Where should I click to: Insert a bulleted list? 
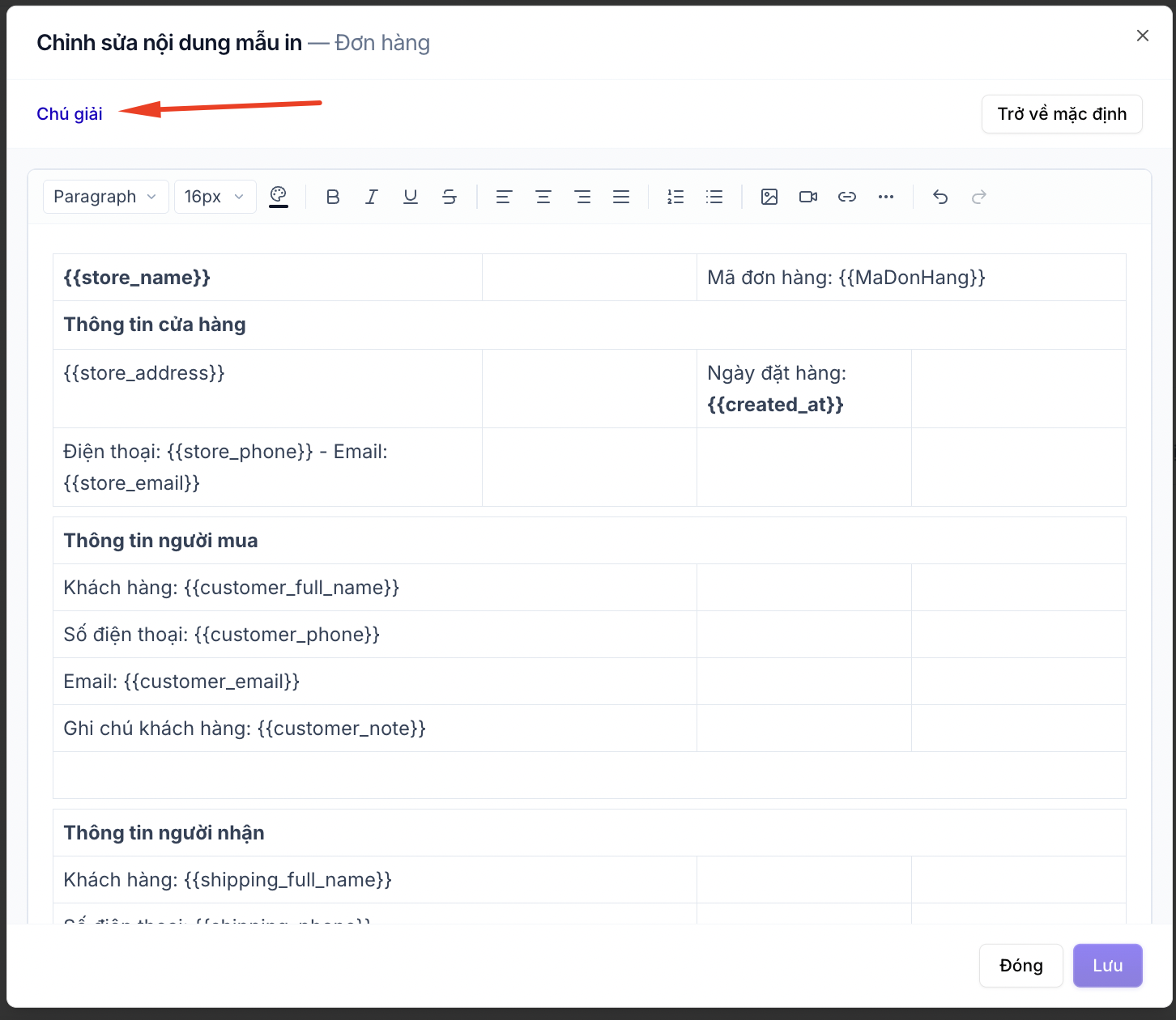pos(714,197)
